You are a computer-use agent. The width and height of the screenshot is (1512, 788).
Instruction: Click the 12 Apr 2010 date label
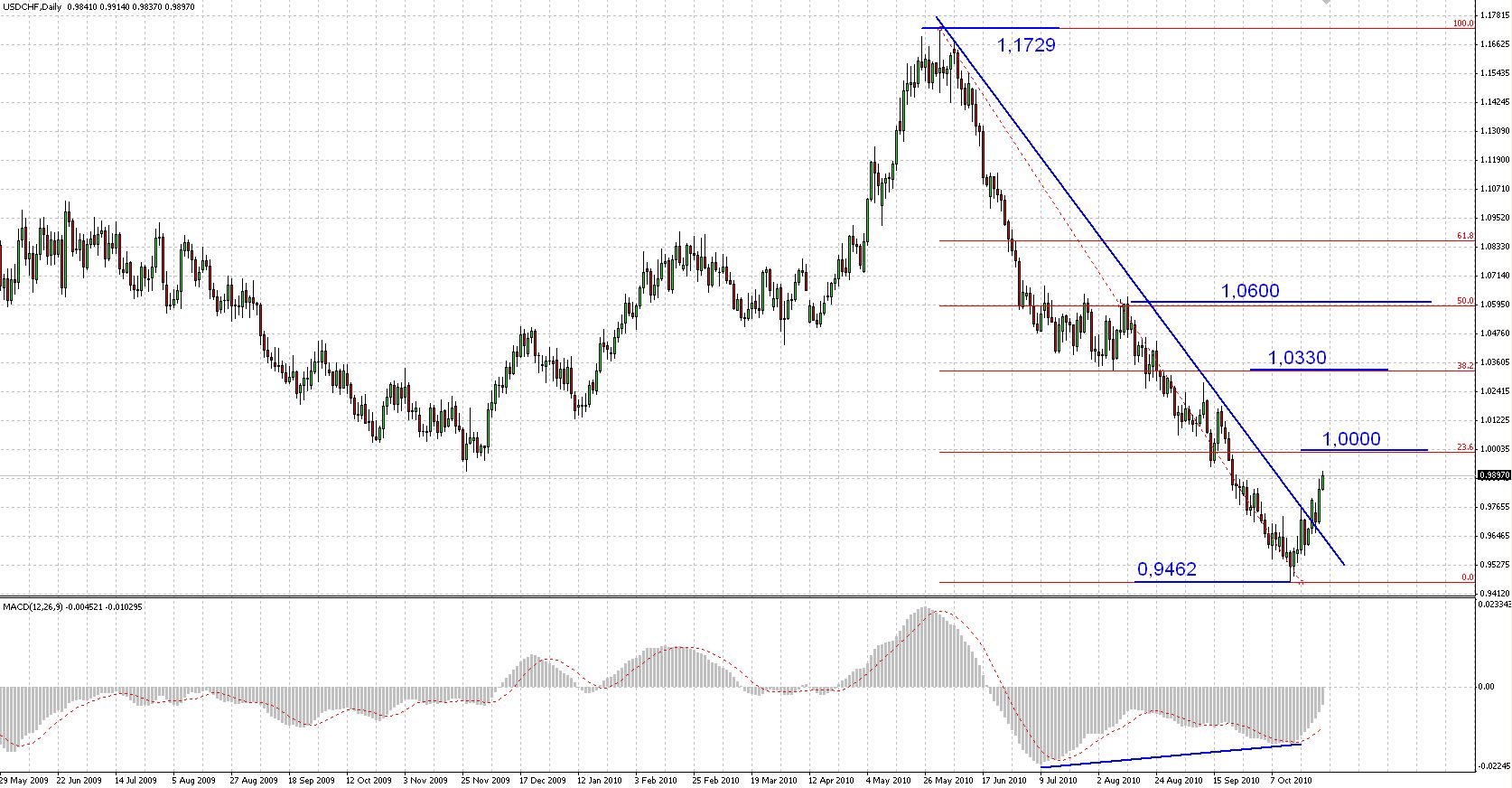click(832, 779)
